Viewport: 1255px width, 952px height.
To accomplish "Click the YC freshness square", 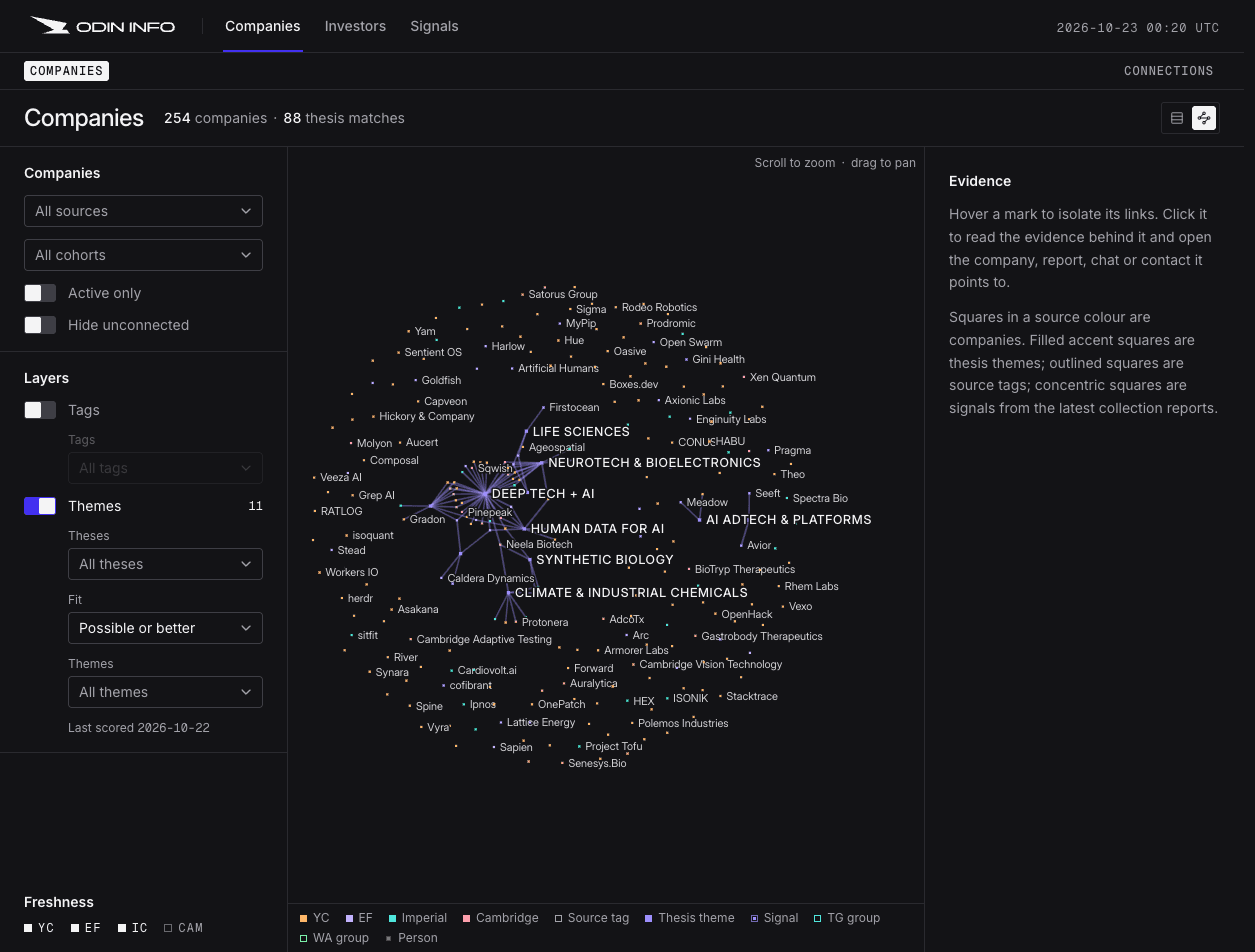I will (28, 928).
